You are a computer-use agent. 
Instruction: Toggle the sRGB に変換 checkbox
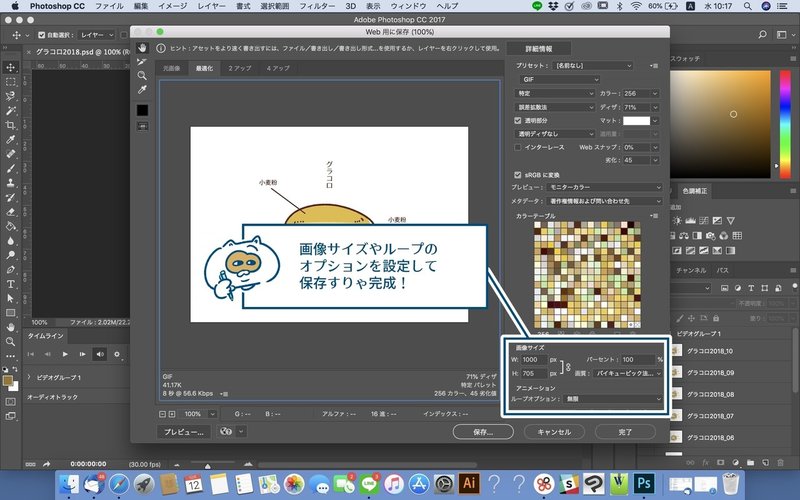[x=518, y=174]
